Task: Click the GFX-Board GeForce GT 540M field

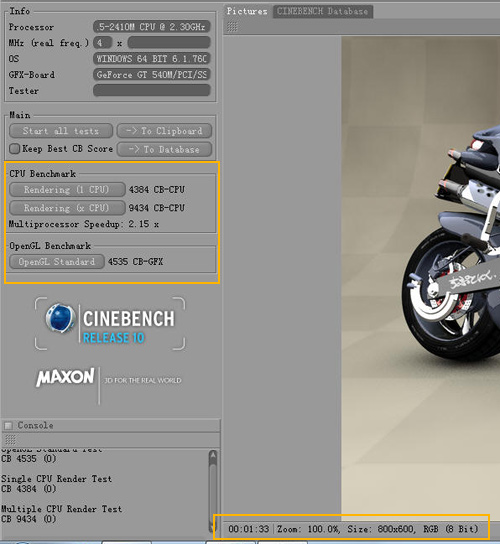Action: 152,75
